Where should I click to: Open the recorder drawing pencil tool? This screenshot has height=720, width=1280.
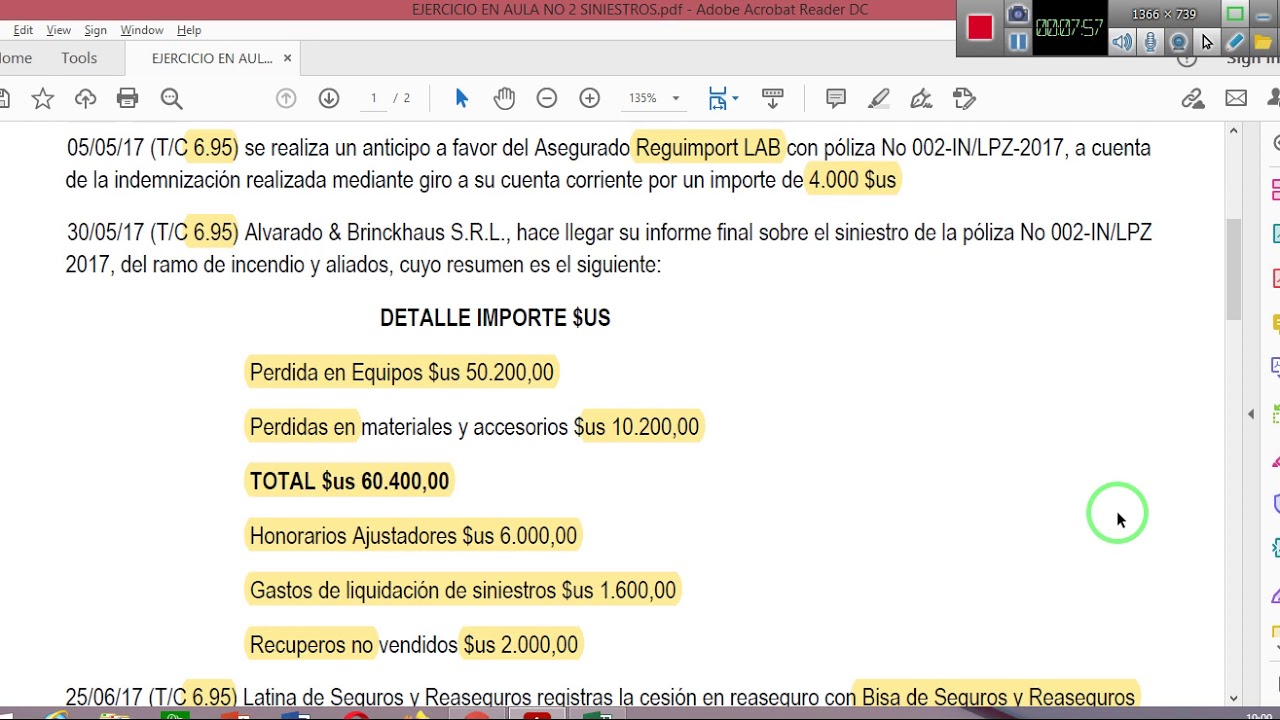pos(1235,42)
